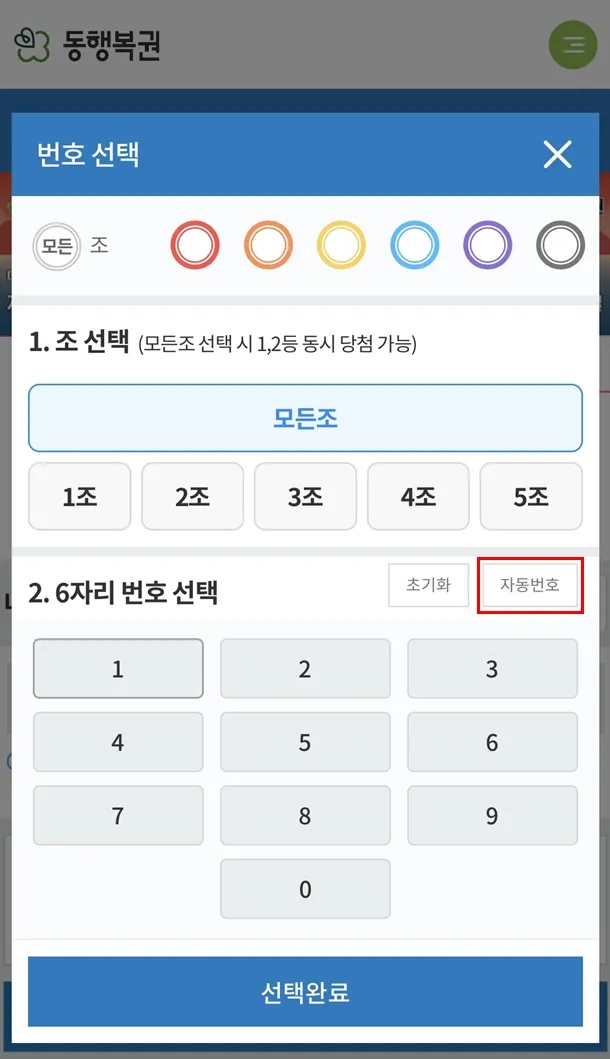Click the highlighted 자동번호 auto-number button
Viewport: 610px width, 1059px height.
click(530, 586)
